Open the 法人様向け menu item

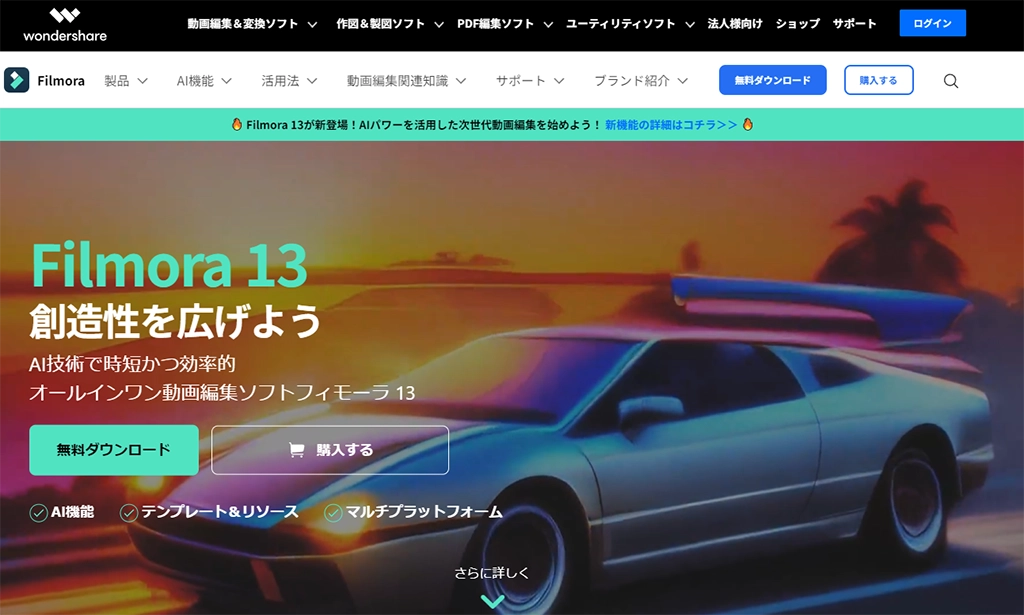tap(735, 24)
